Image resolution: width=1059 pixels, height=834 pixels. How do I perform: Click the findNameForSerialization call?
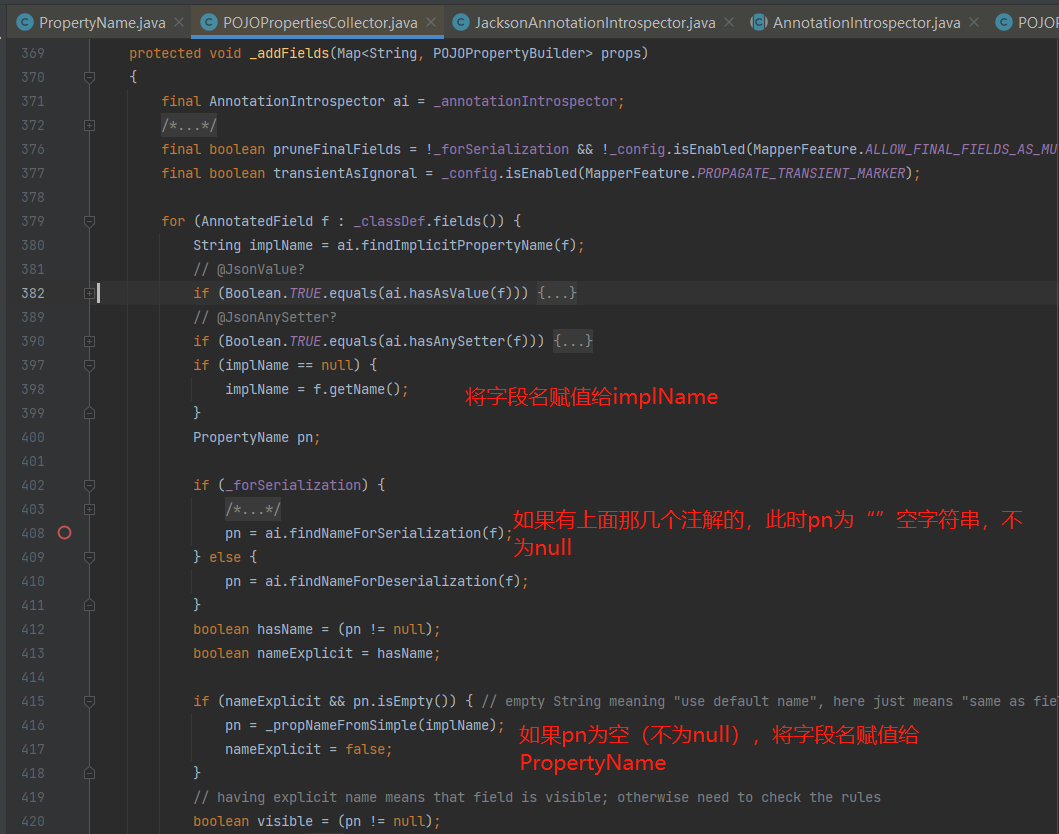(x=386, y=533)
